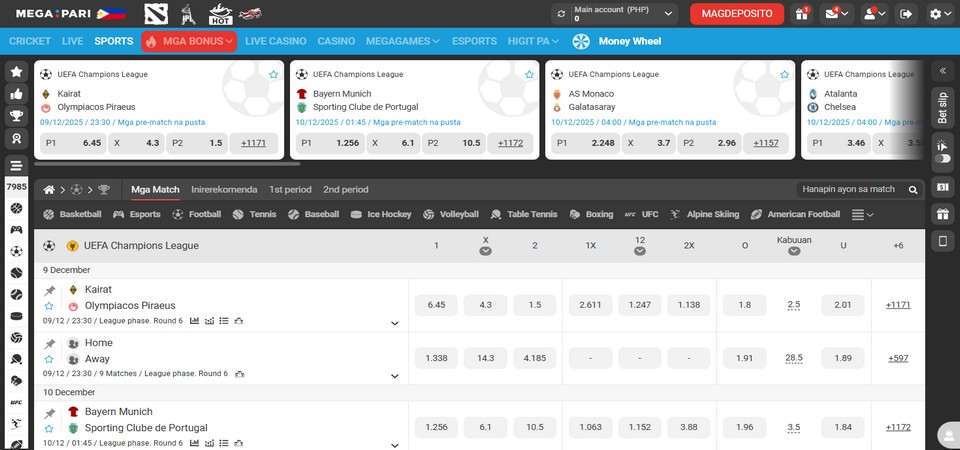Select 6.45 odds for Kairat win in list

pyautogui.click(x=436, y=305)
